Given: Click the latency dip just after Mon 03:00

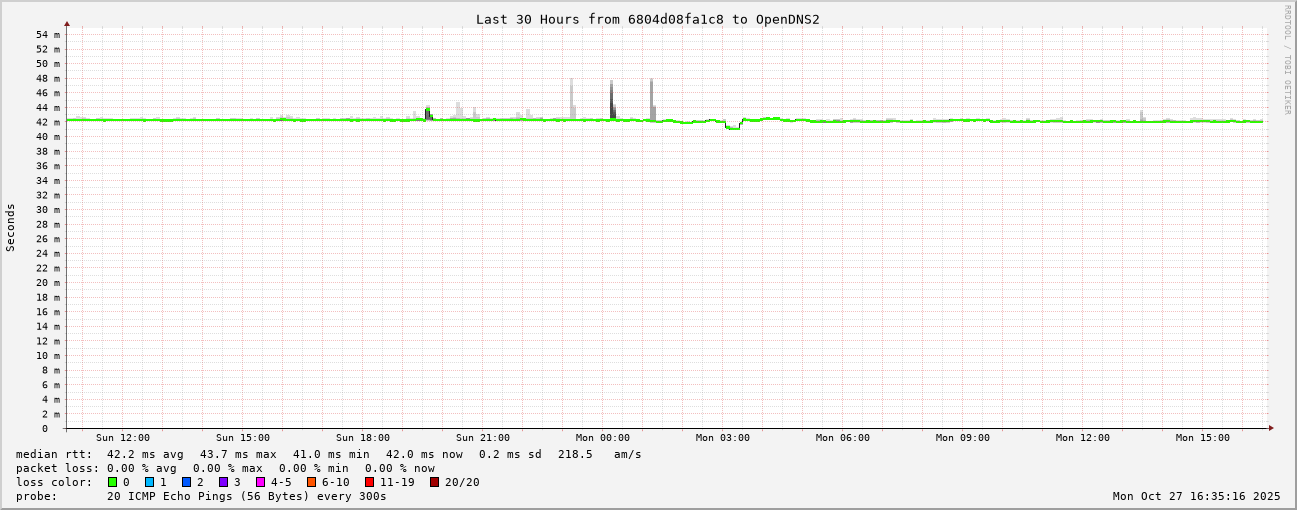Looking at the screenshot, I should 732,127.
